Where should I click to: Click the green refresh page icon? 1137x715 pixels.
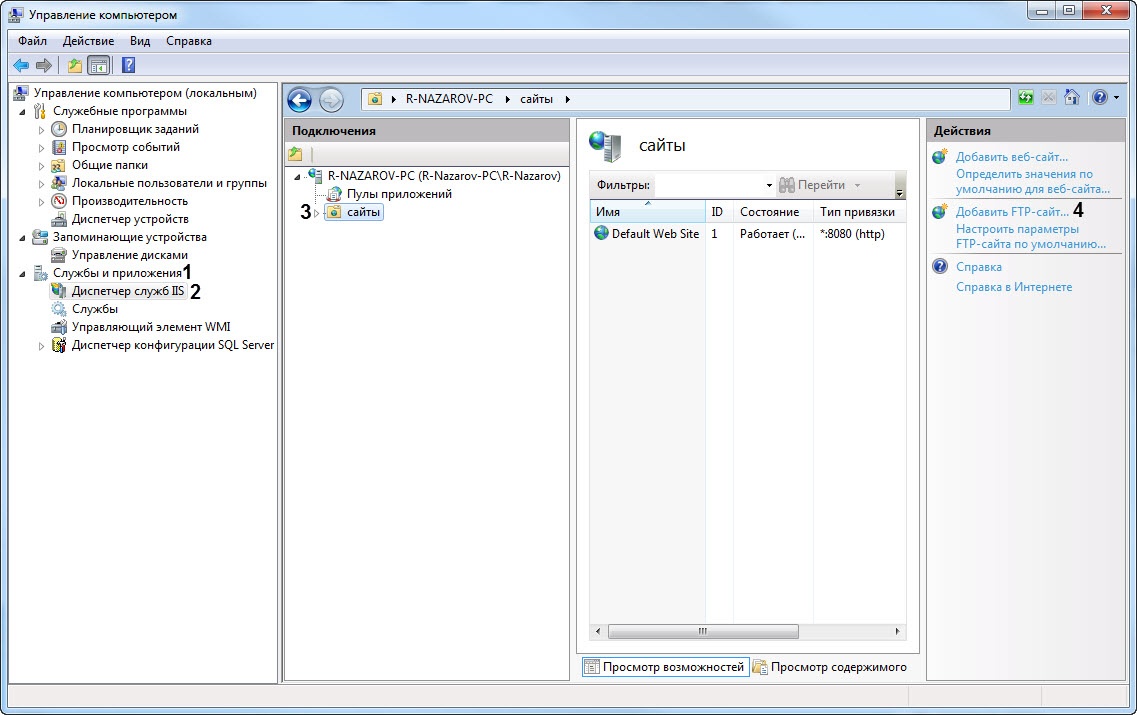click(x=1025, y=97)
